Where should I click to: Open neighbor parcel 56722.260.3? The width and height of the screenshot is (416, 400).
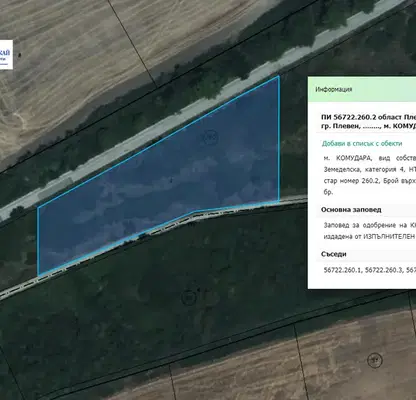click(x=384, y=270)
